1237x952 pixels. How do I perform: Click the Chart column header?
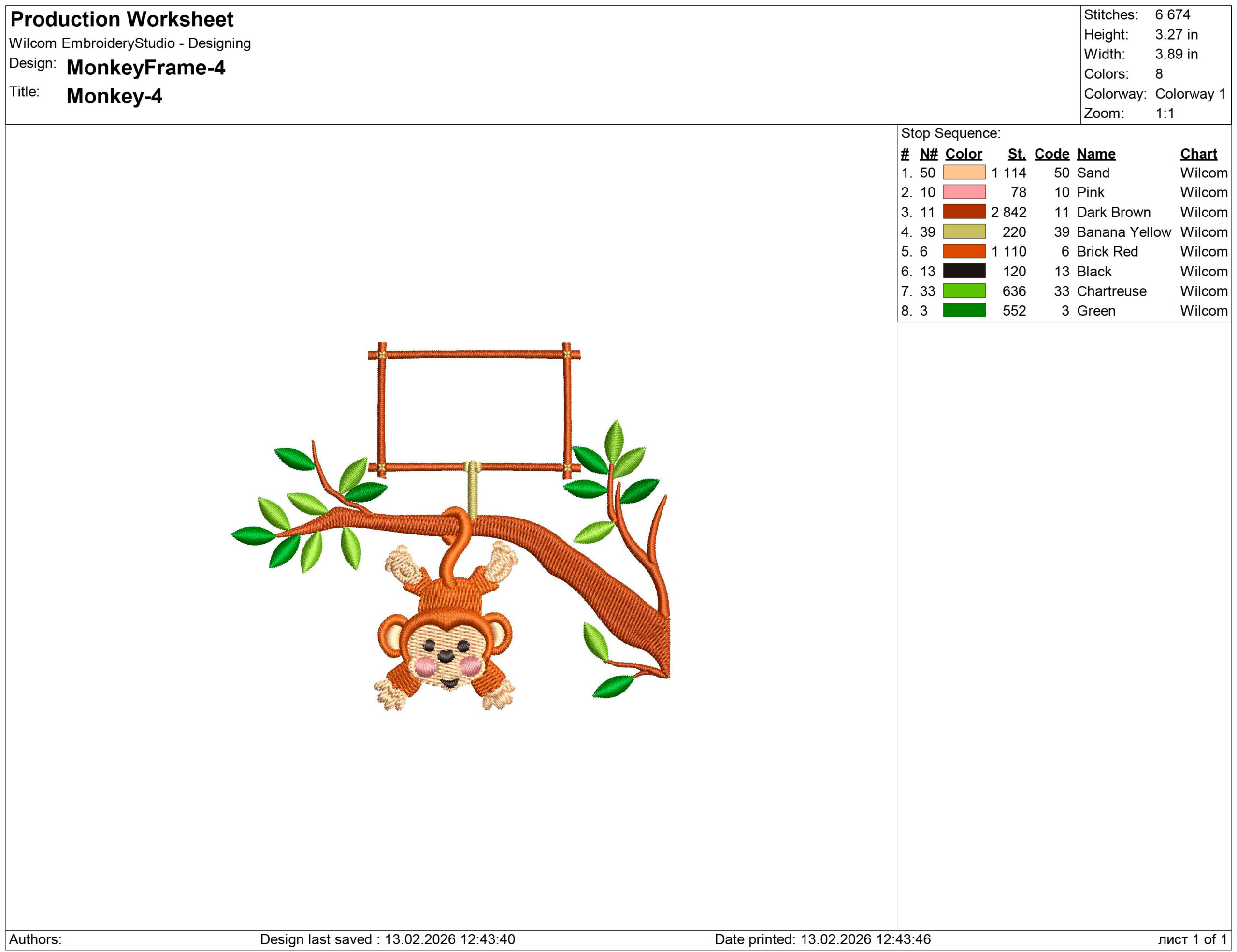click(1198, 154)
